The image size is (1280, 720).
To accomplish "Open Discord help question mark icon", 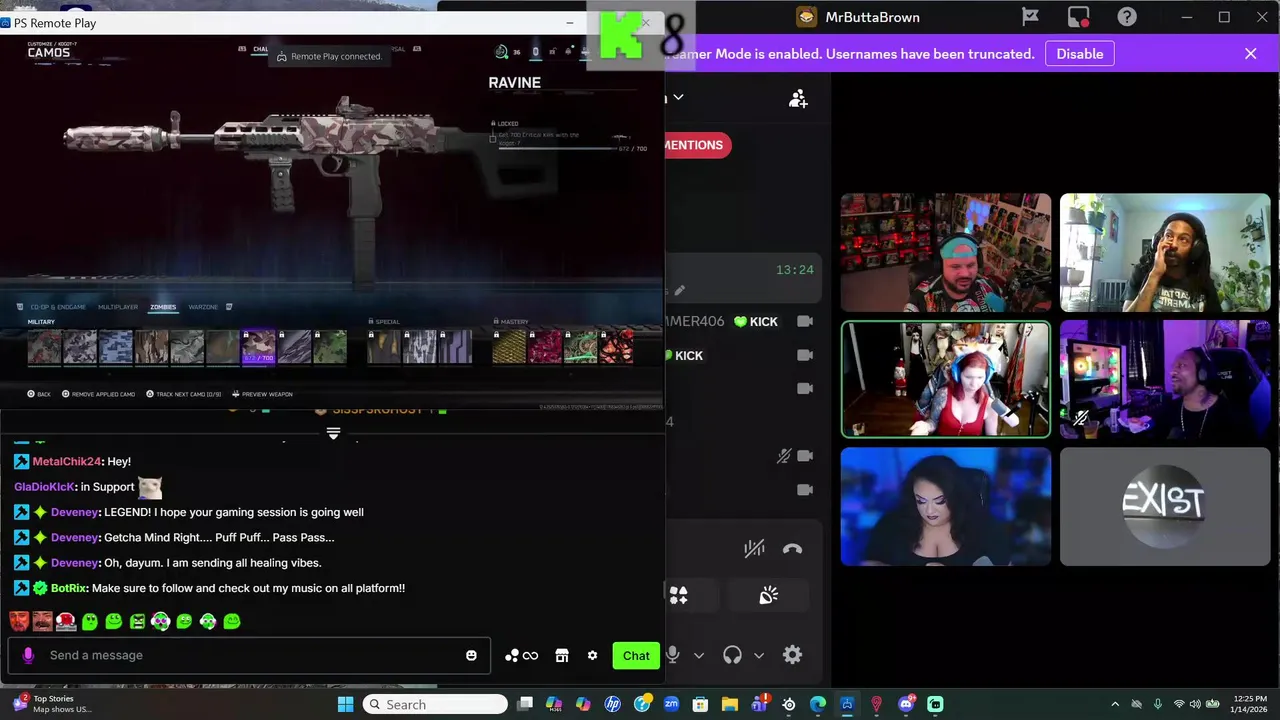I will tap(1127, 17).
